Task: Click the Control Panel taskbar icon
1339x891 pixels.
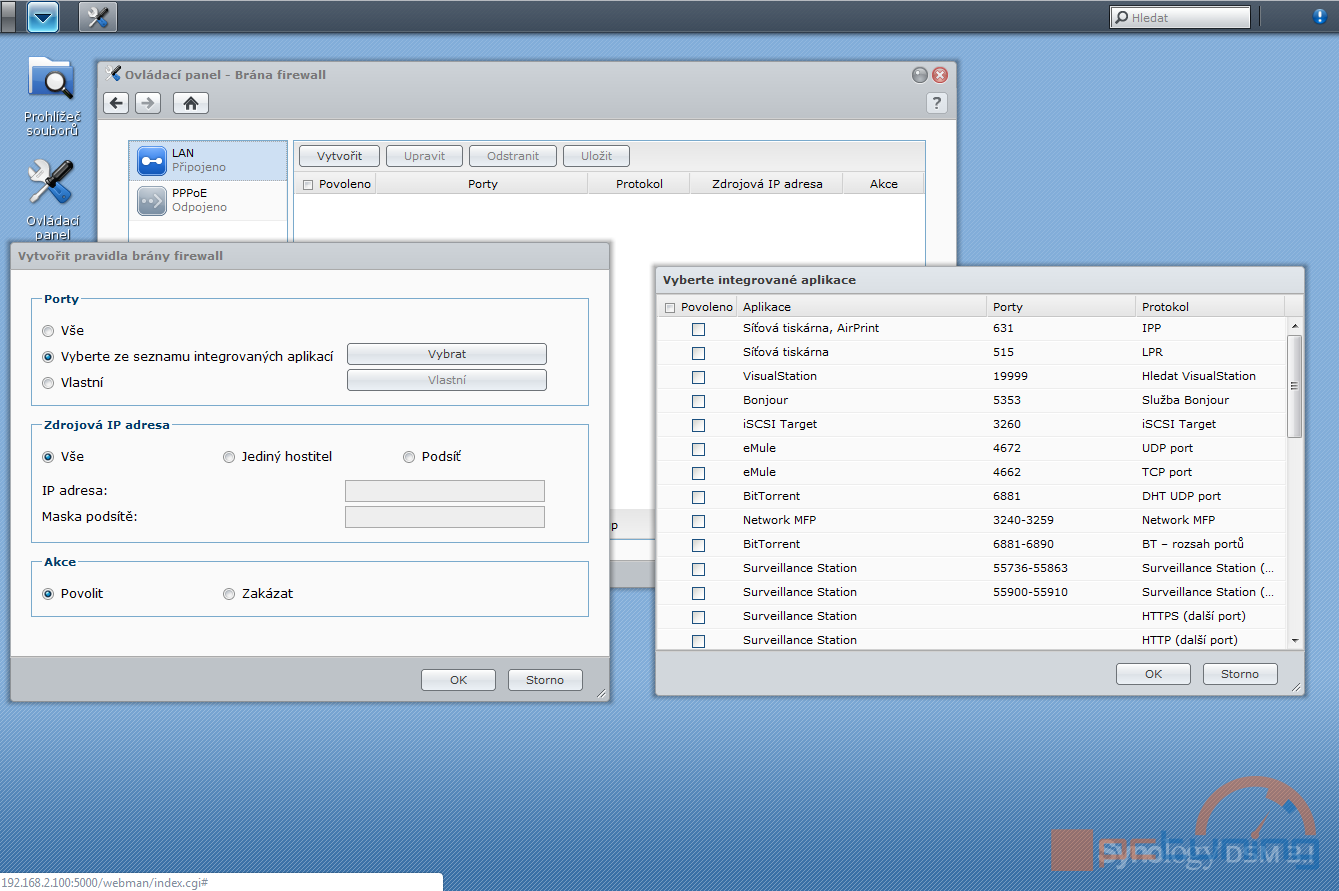Action: [x=98, y=17]
